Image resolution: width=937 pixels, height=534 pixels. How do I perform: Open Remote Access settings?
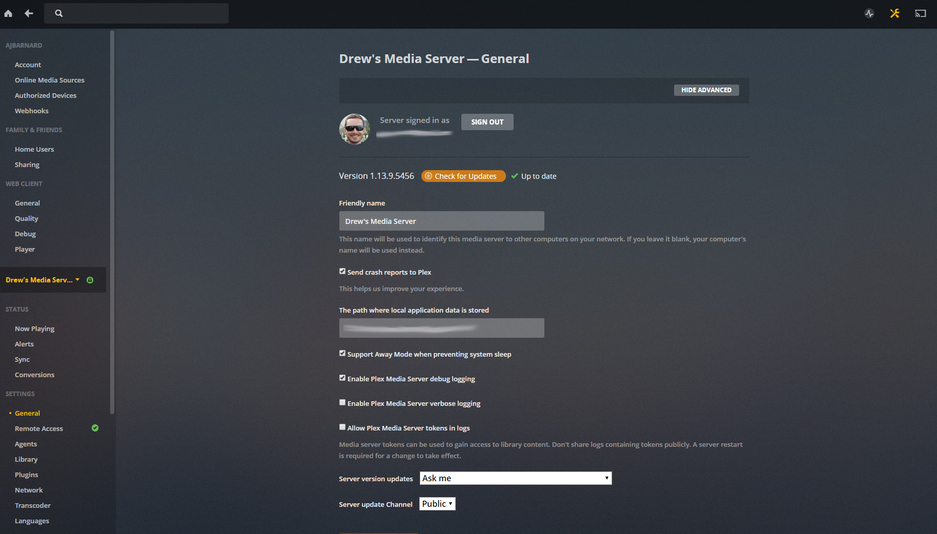pos(39,429)
